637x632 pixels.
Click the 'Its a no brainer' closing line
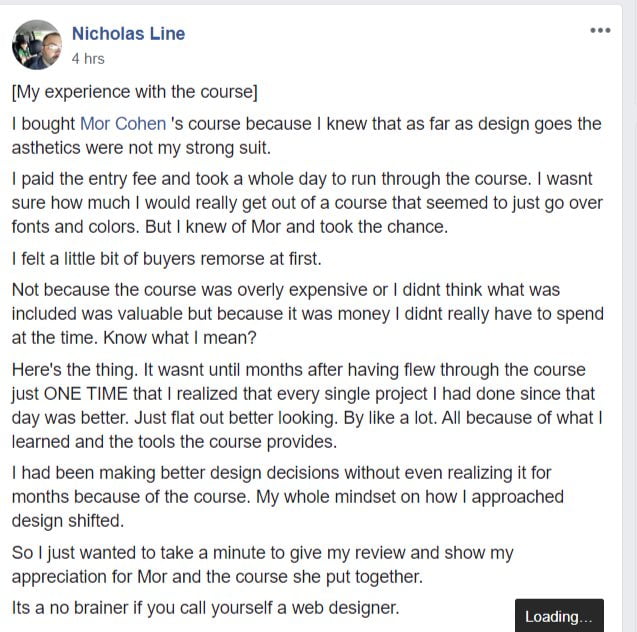tap(206, 608)
